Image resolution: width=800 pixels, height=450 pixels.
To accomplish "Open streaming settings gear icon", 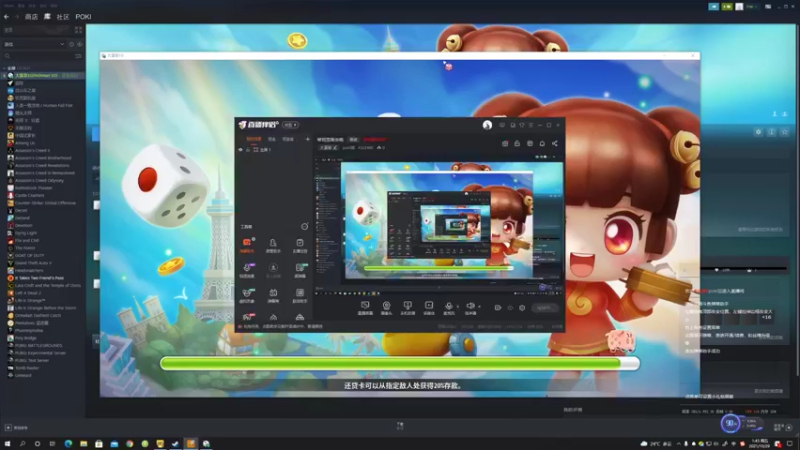I will (522, 308).
